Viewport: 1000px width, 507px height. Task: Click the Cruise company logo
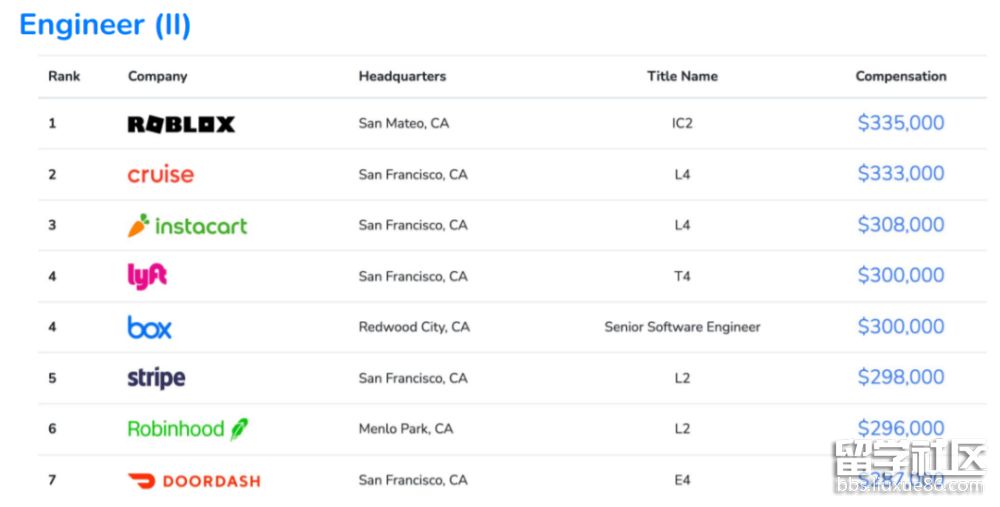tap(160, 174)
